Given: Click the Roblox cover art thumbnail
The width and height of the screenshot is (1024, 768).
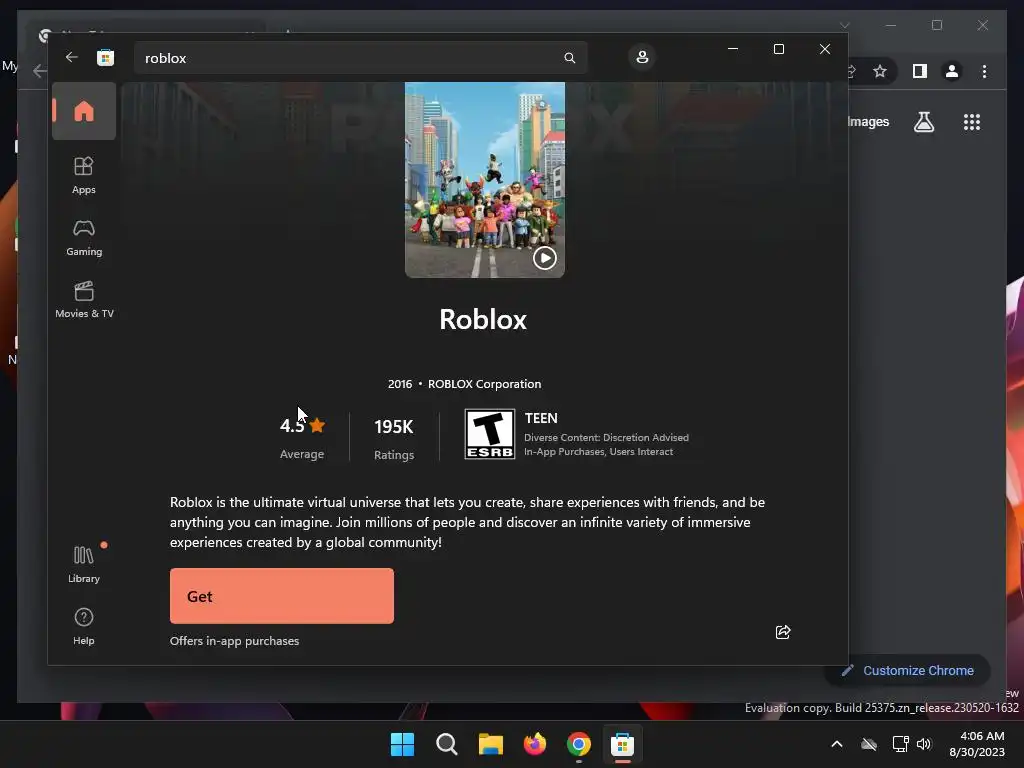Looking at the screenshot, I should pyautogui.click(x=485, y=180).
